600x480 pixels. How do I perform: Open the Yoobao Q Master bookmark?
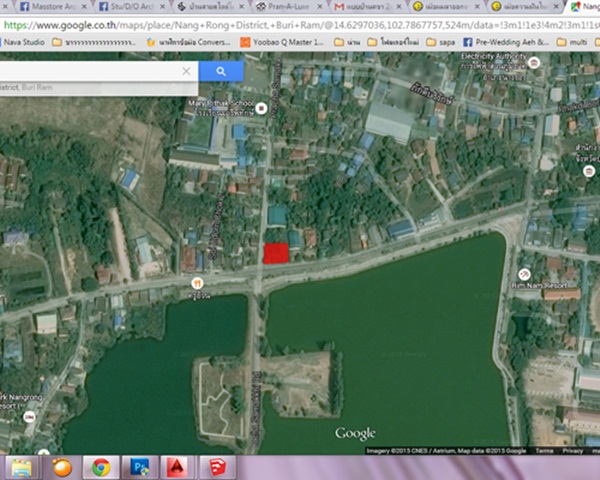point(283,42)
